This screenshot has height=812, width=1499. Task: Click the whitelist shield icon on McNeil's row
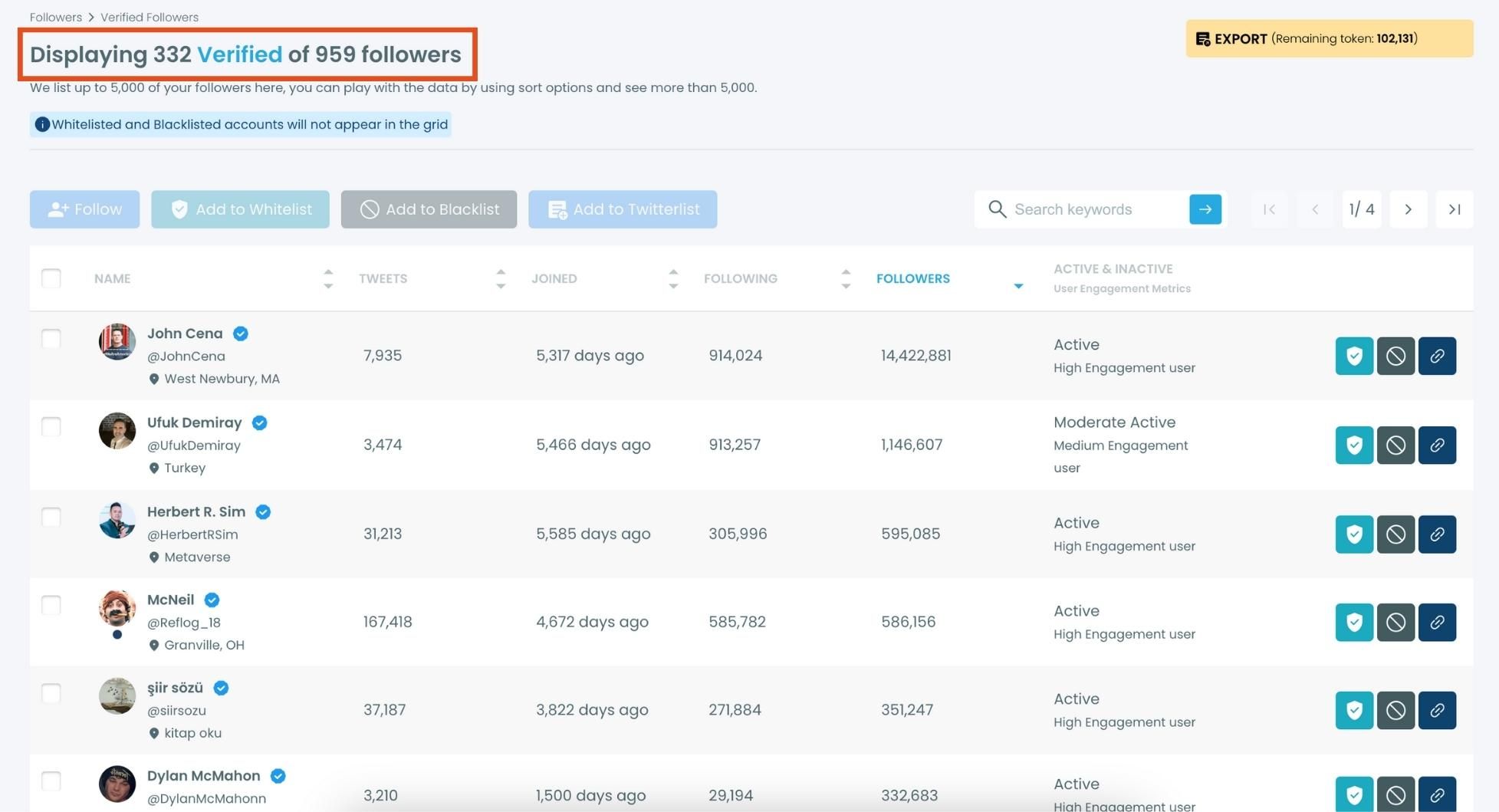tap(1353, 622)
